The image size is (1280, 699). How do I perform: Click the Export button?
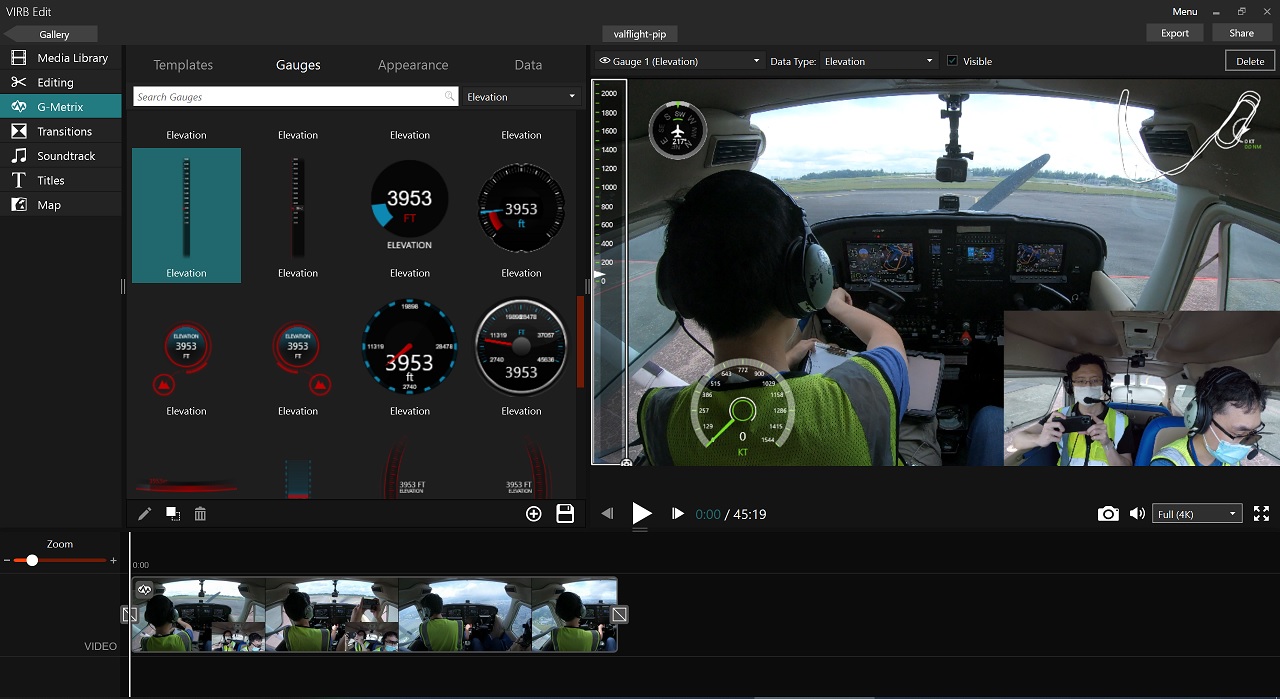(1175, 33)
